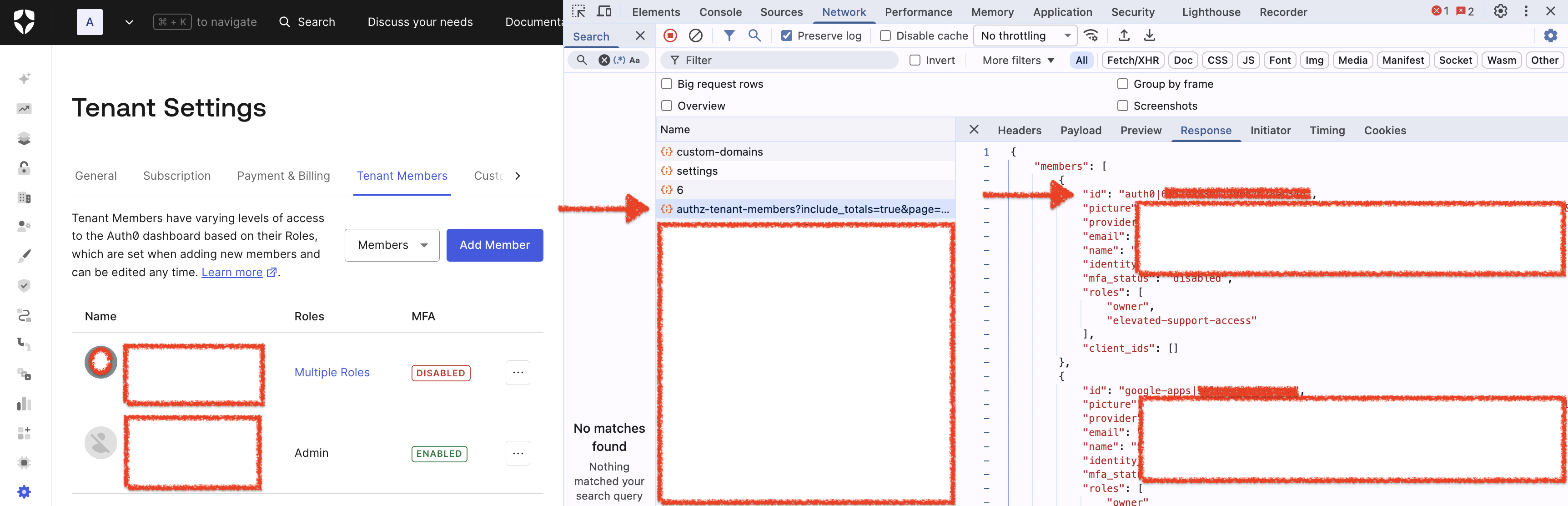Open User Management via the person-gear icon
Viewport: 1568px width, 506px height.
(25, 227)
